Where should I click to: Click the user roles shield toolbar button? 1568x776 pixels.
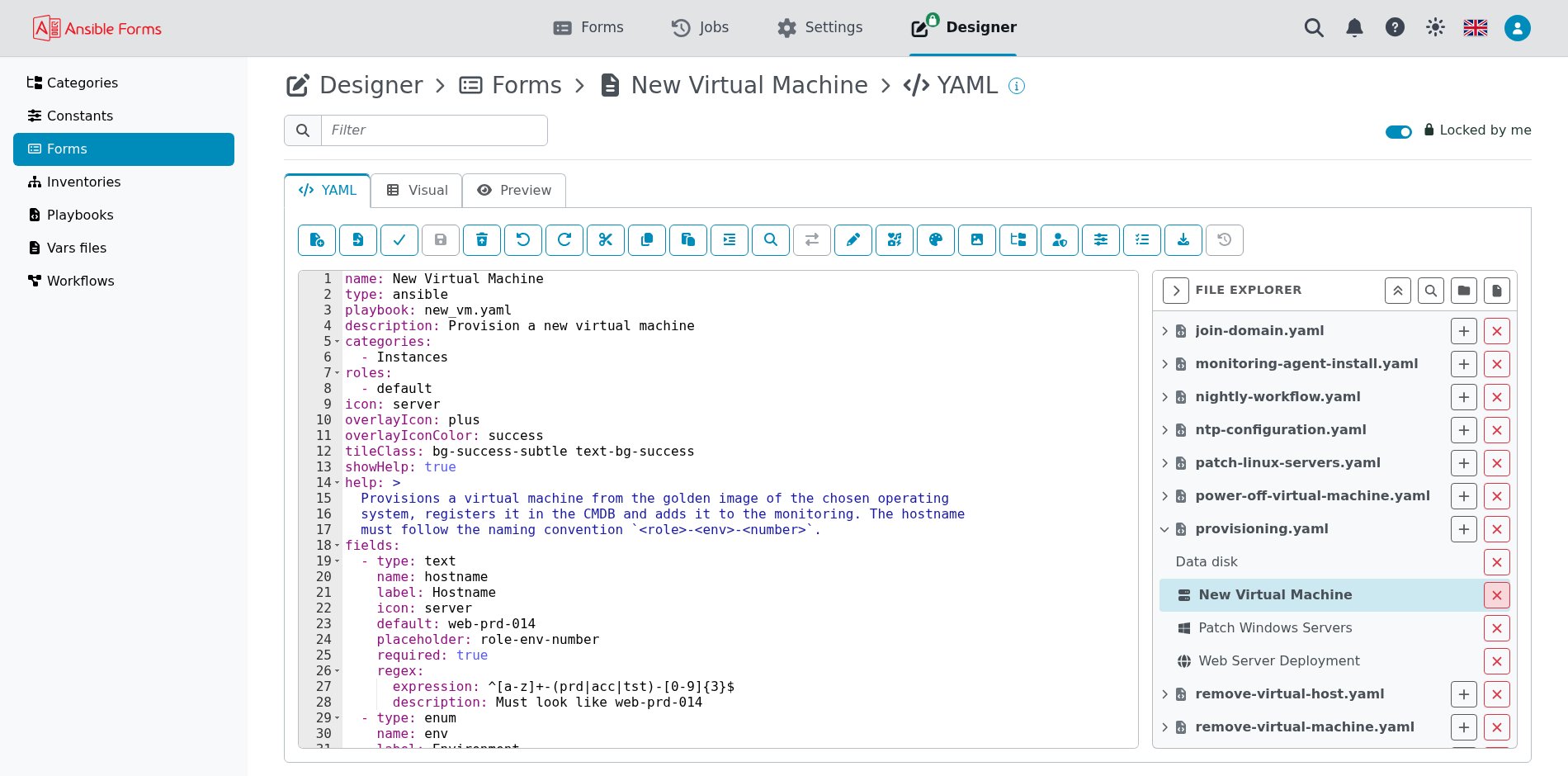[x=1060, y=240]
